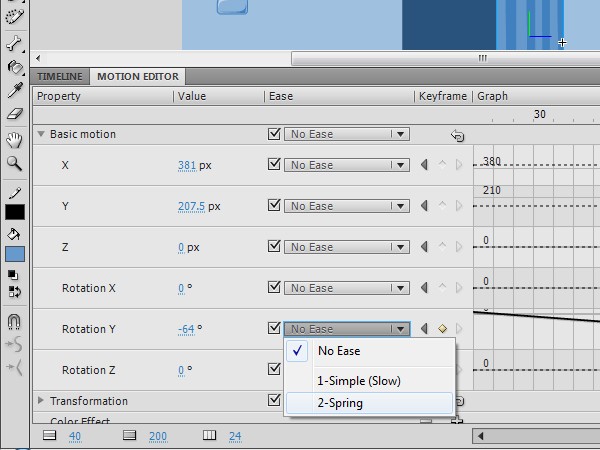Toggle the ease checkbox for Z property
This screenshot has height=450, width=600.
tap(275, 247)
